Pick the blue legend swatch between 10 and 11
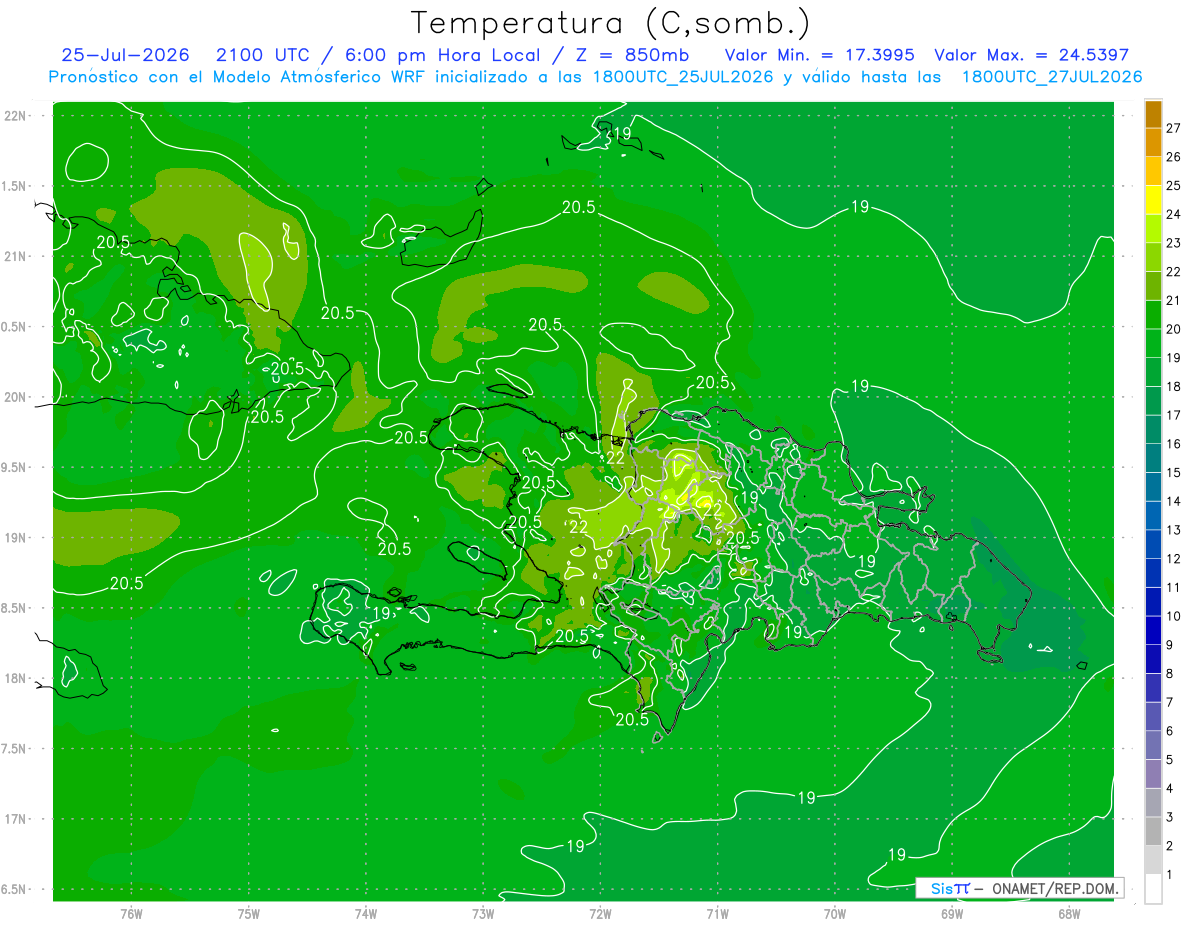The image size is (1200, 927). (1153, 602)
